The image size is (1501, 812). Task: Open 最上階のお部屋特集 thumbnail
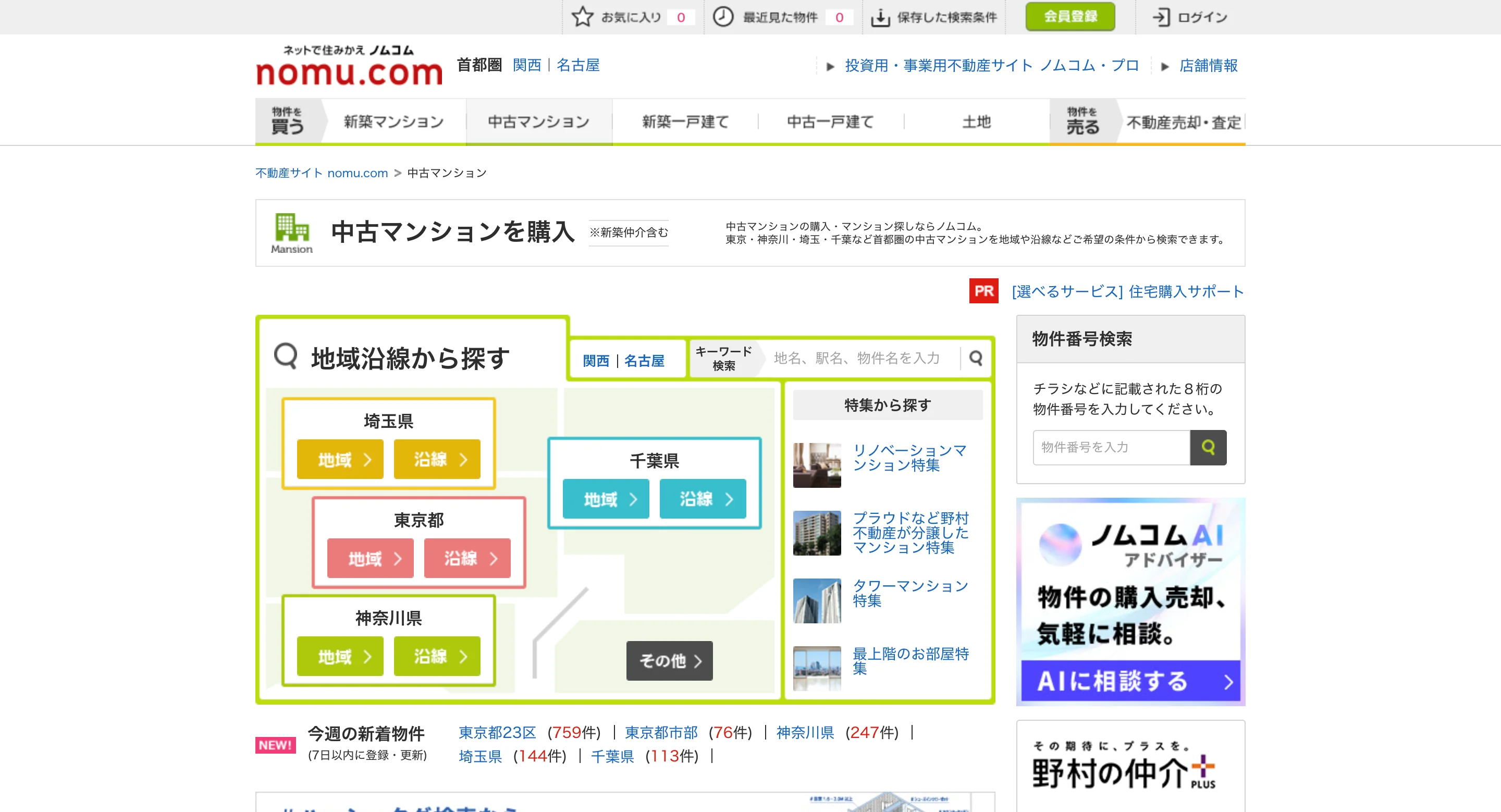(x=817, y=668)
